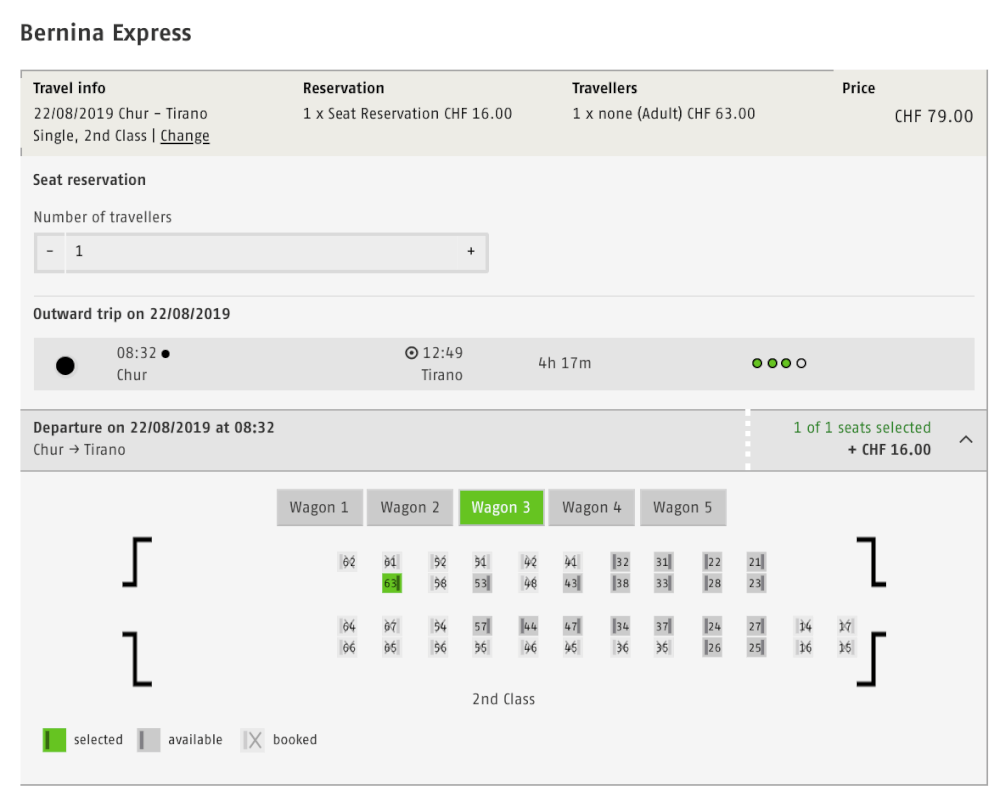The width and height of the screenshot is (1000, 796).
Task: Click '1 x none (Adult) CHF 63.00'
Action: [x=664, y=114]
